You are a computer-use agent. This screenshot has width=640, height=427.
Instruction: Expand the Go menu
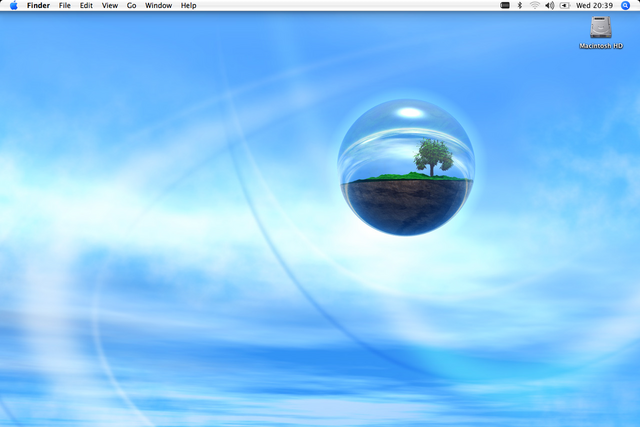pyautogui.click(x=131, y=6)
